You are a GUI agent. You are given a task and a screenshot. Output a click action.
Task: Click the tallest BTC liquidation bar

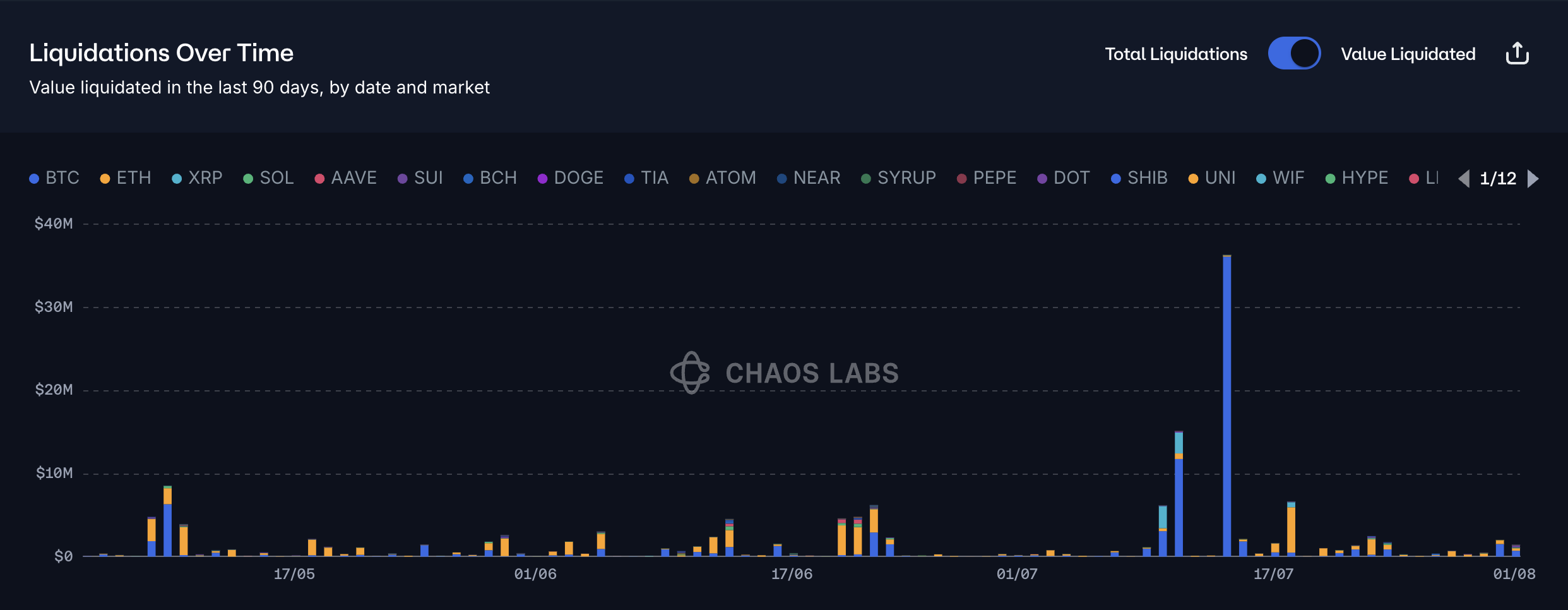click(x=1226, y=404)
